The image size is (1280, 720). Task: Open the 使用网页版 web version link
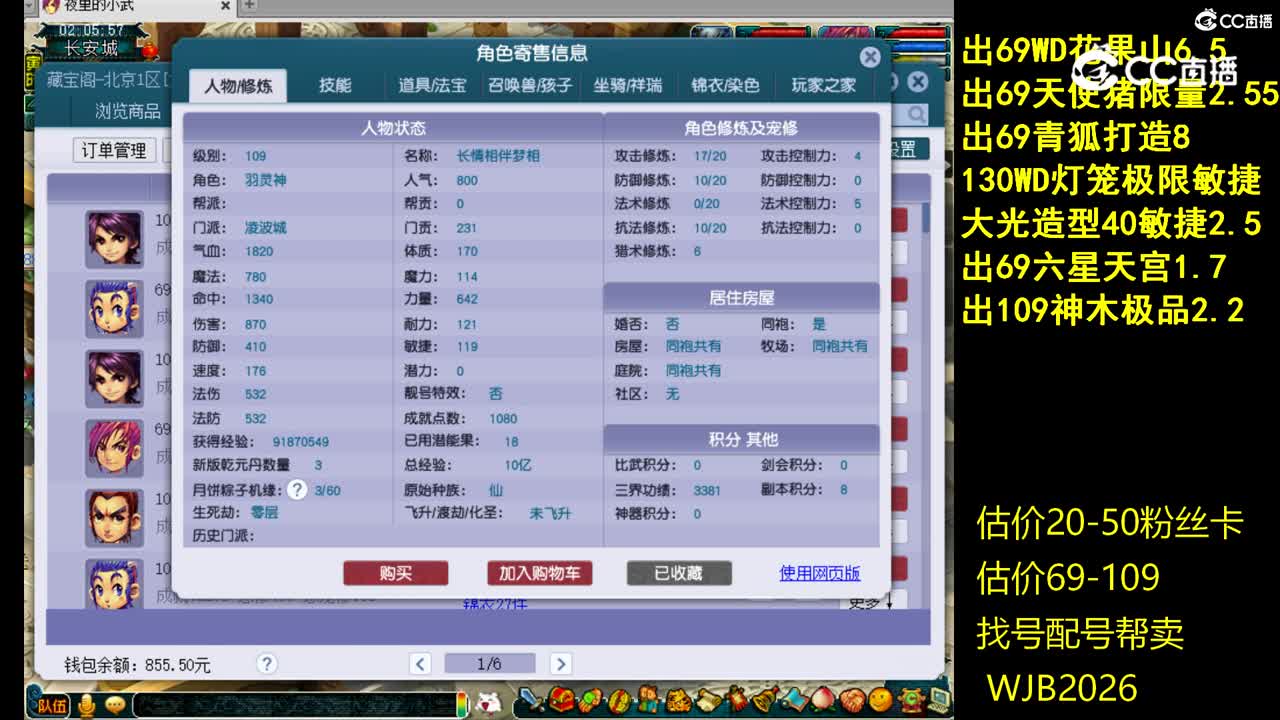(819, 572)
